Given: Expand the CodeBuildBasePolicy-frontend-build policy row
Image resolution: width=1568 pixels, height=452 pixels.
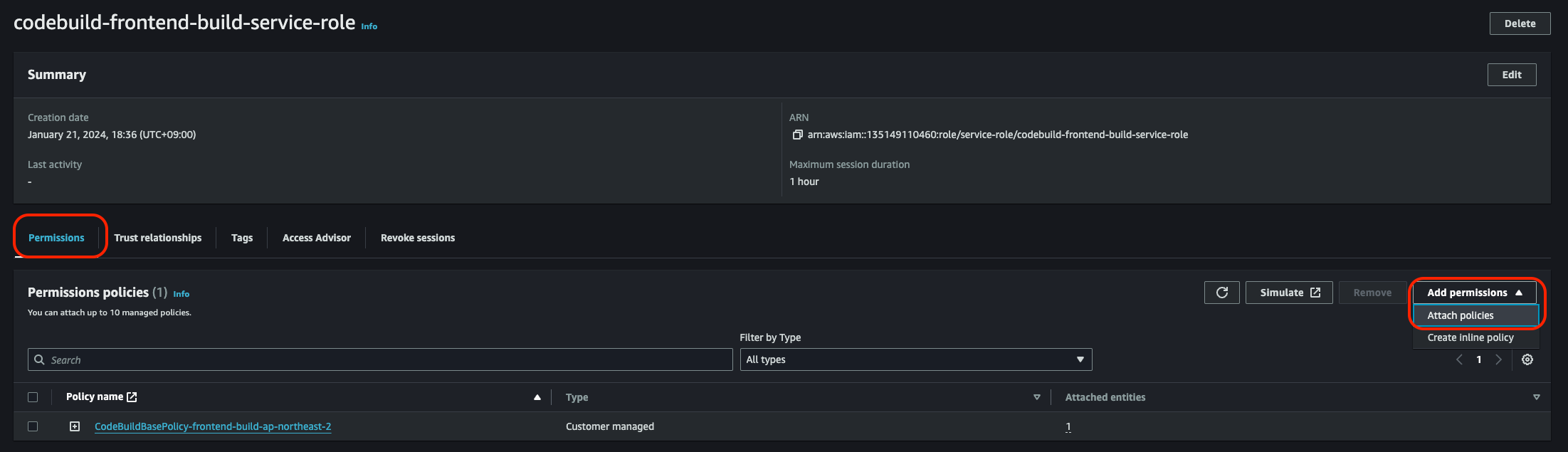Looking at the screenshot, I should pyautogui.click(x=75, y=426).
